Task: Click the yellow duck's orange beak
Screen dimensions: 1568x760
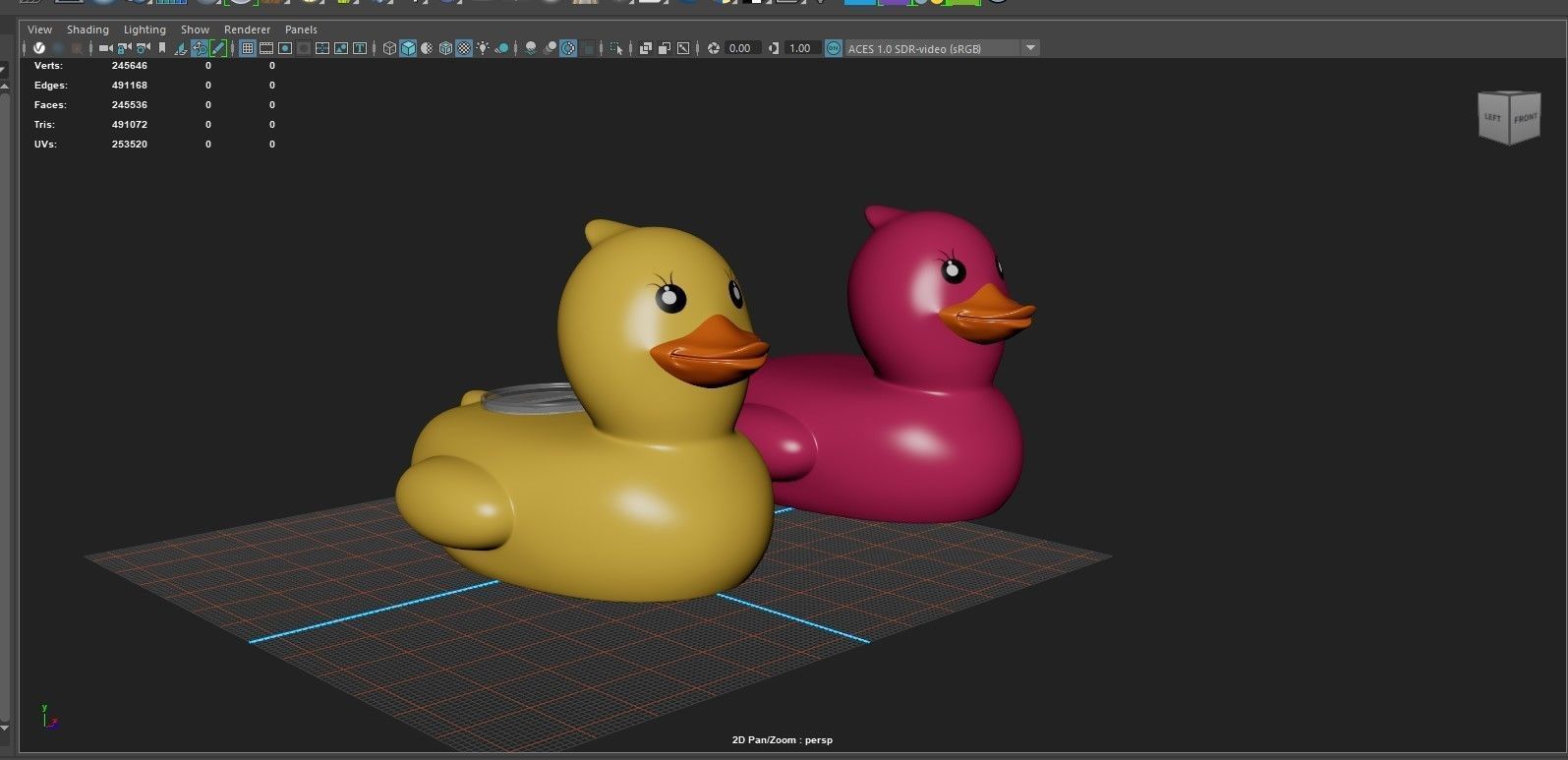Action: [x=710, y=352]
